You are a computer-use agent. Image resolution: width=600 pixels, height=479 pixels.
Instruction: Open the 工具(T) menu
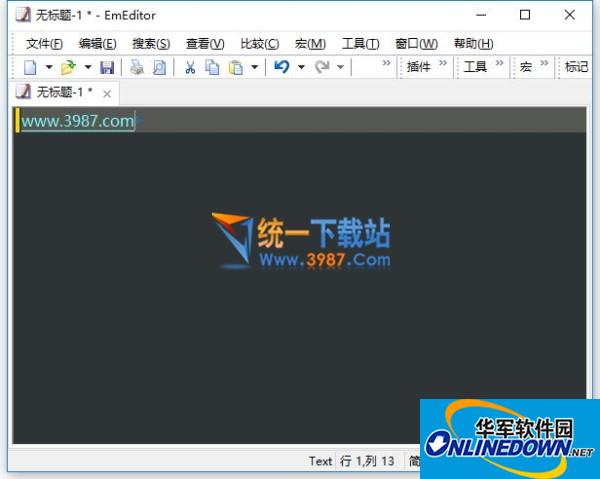click(x=360, y=44)
